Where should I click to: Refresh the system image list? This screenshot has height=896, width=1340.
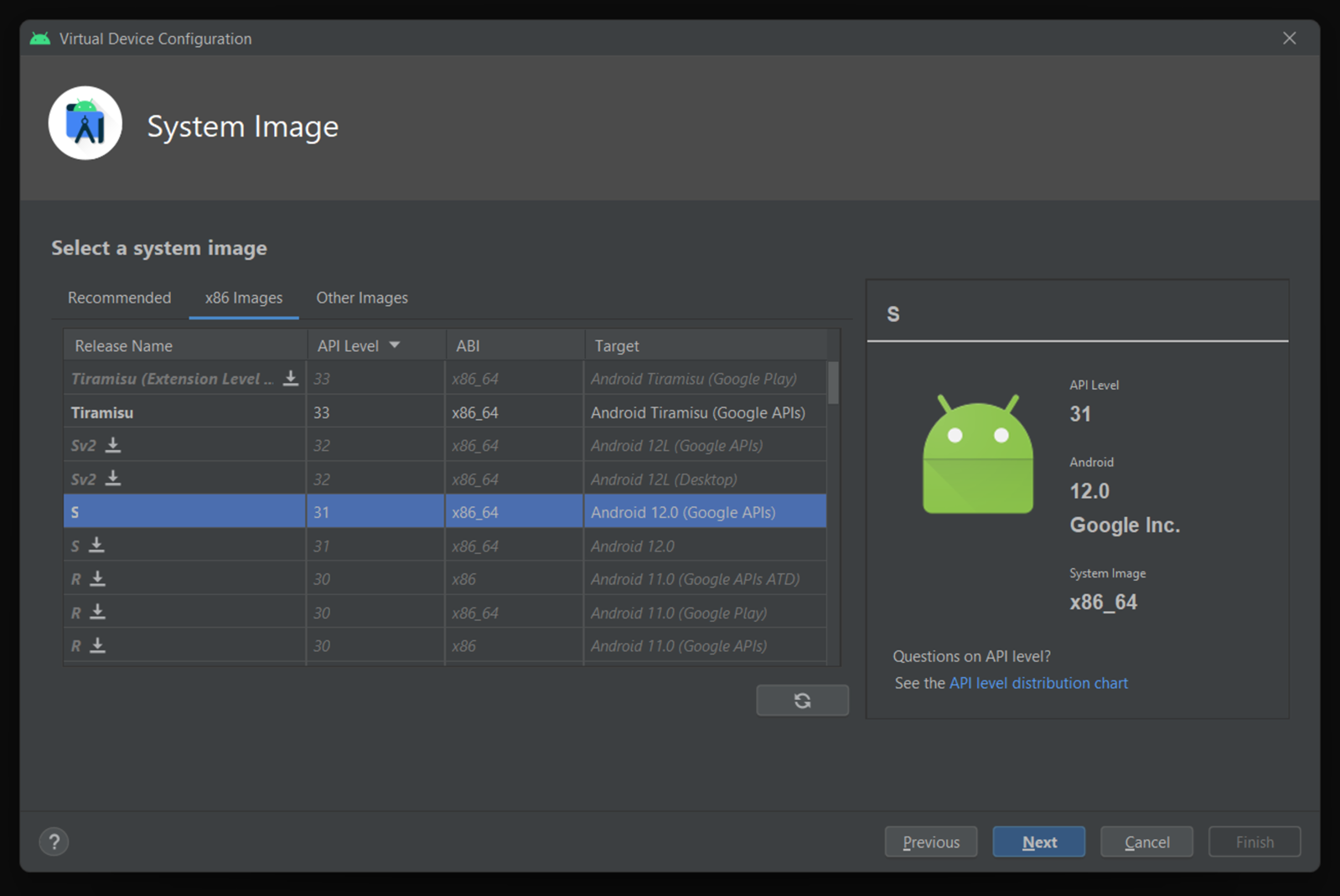(802, 700)
